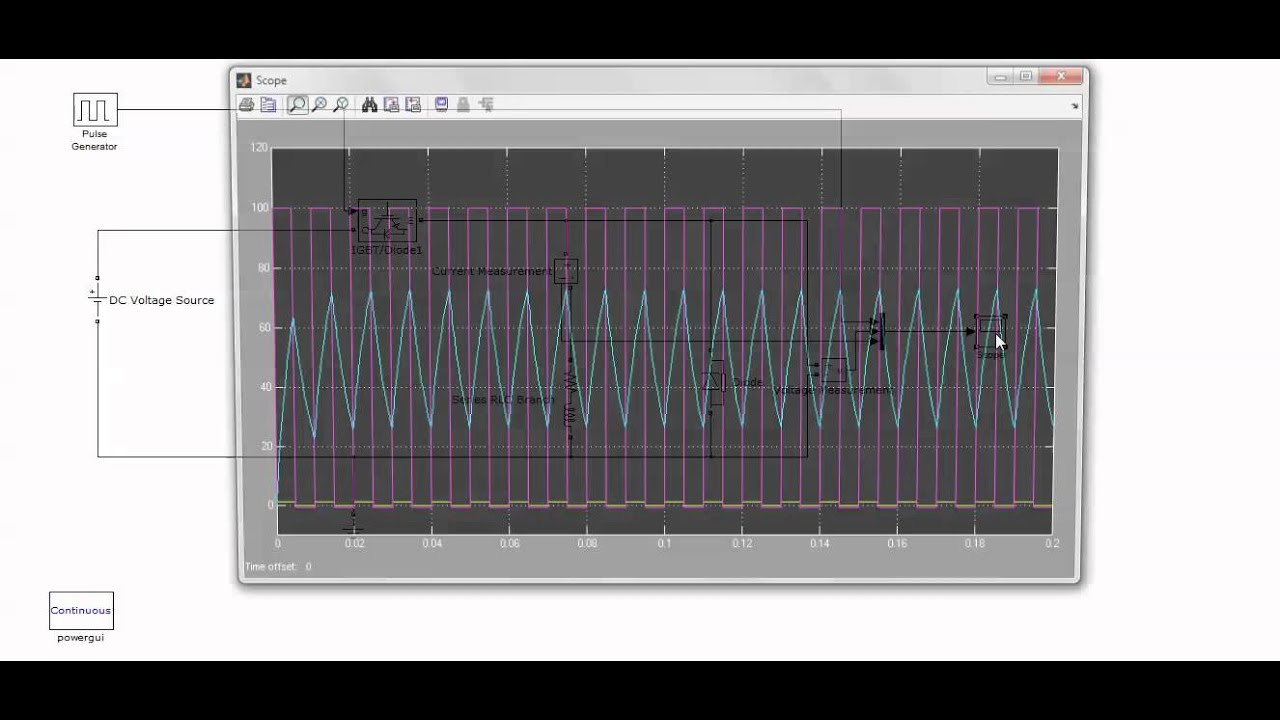Image resolution: width=1280 pixels, height=720 pixels.
Task: Click the Scope window title text
Action: [271, 80]
